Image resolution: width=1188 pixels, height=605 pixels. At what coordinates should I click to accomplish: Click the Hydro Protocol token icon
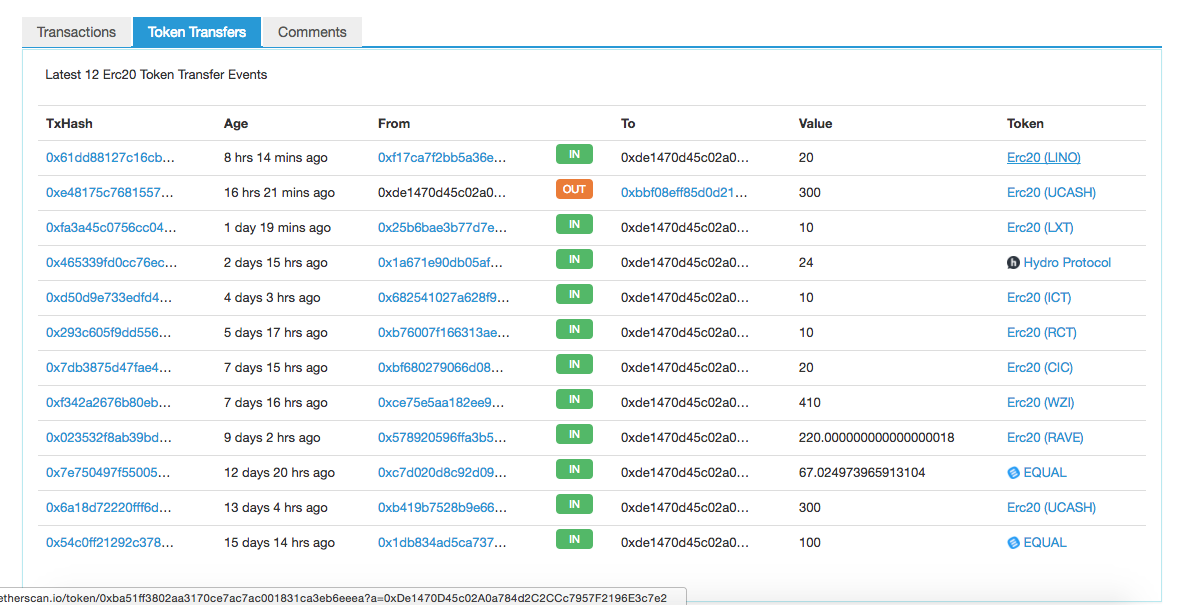click(x=1013, y=263)
